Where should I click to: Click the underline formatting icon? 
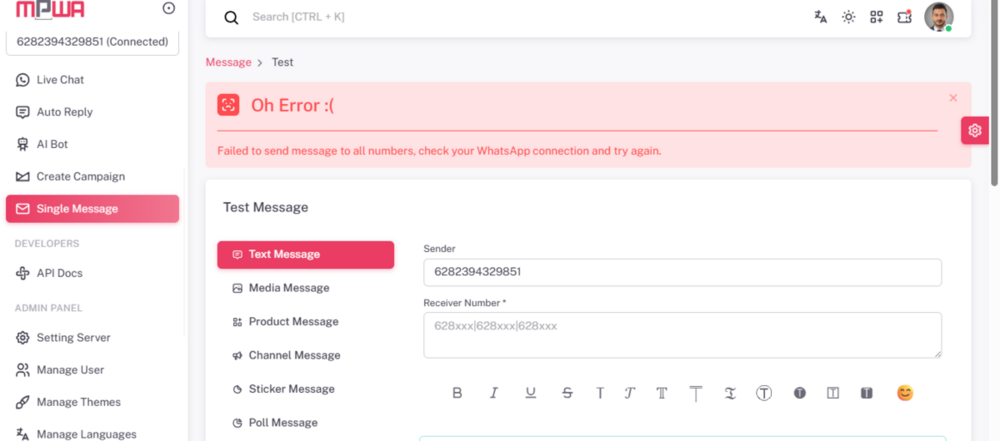tap(530, 393)
